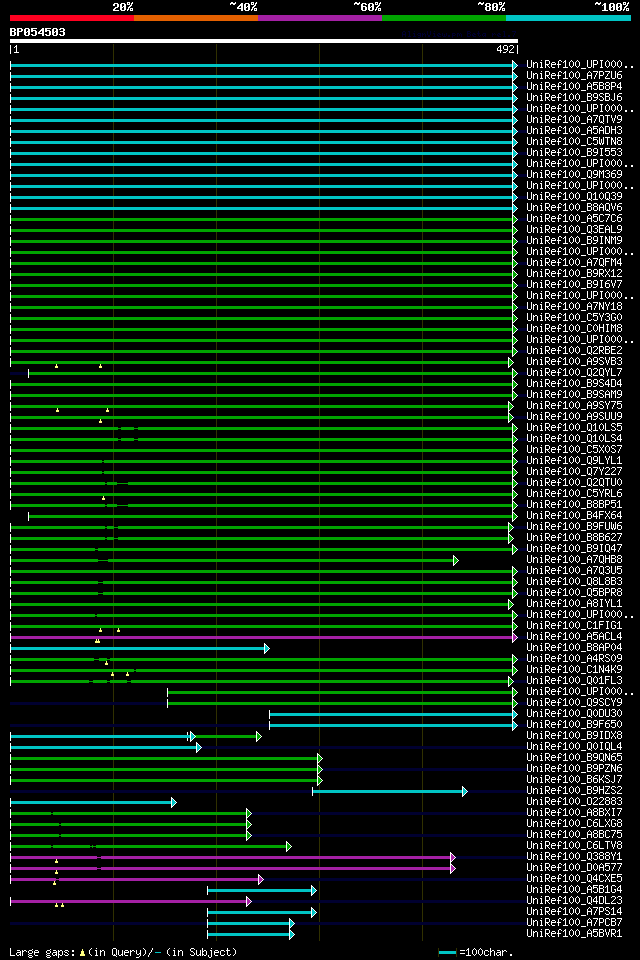Click green alignment bar for UniRef100_C6LTV8
The height and width of the screenshot is (960, 640).
pos(151,847)
